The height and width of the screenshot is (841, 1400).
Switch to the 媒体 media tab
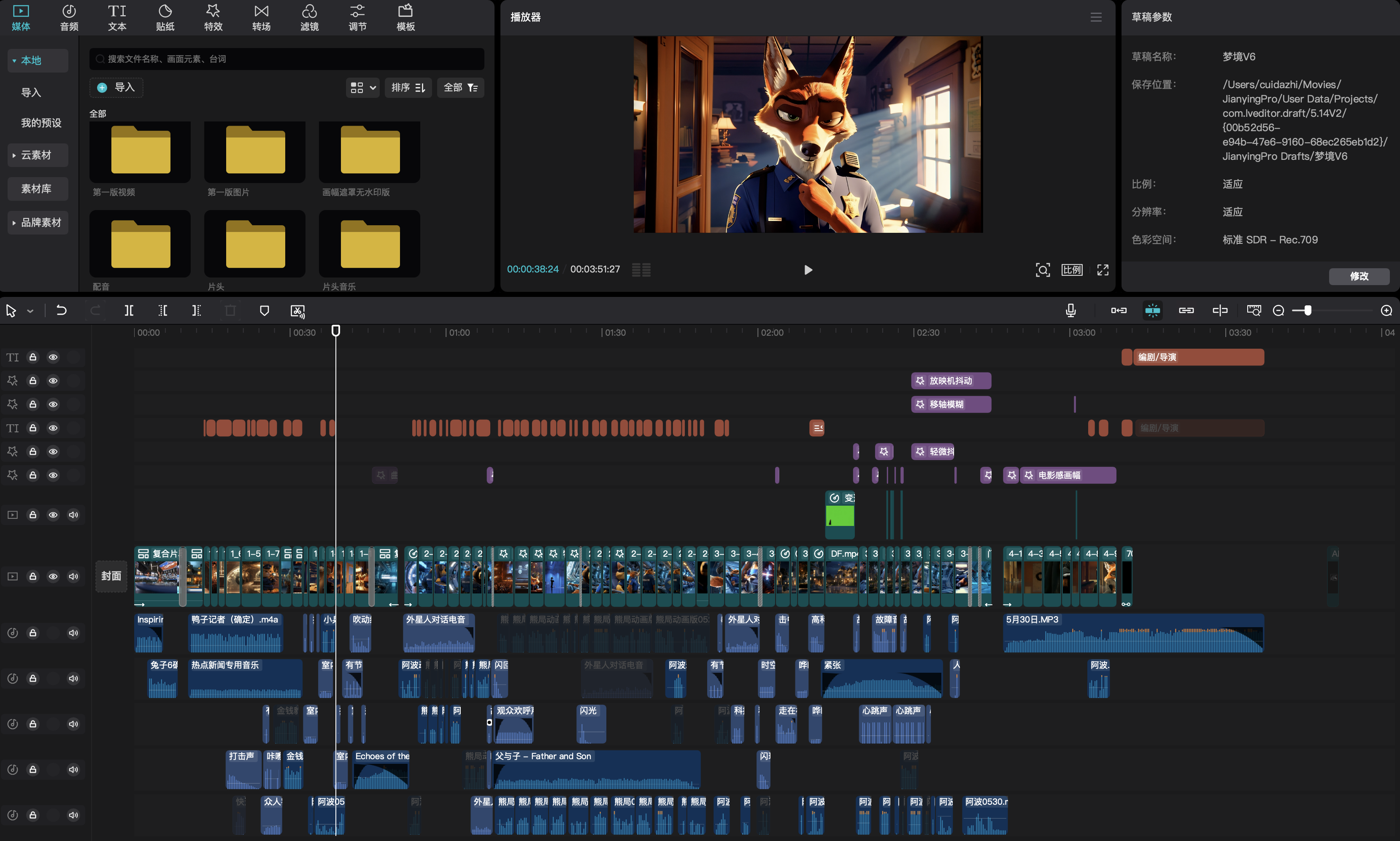[x=21, y=18]
